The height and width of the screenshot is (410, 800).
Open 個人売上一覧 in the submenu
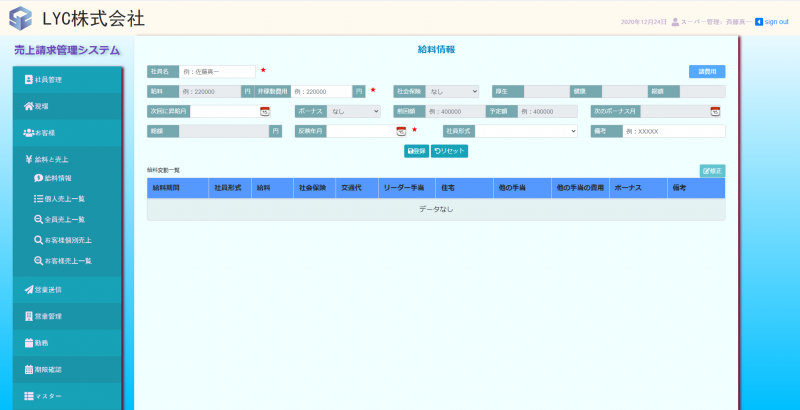(66, 199)
